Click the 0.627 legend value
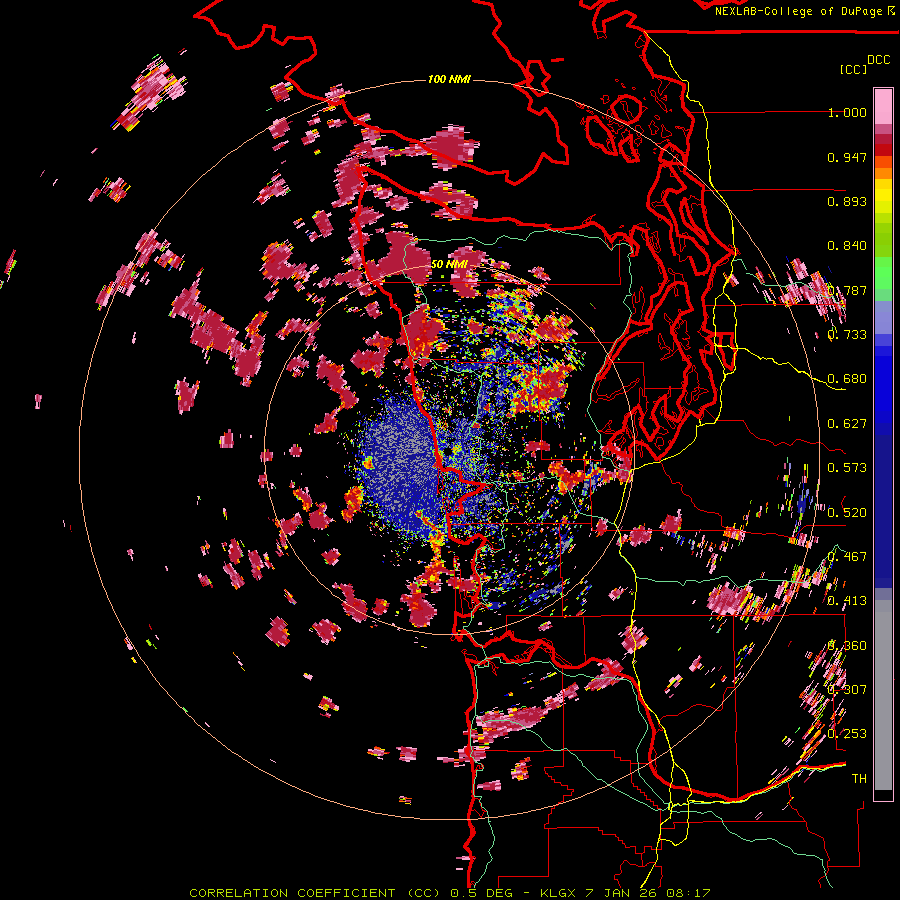This screenshot has width=900, height=900. tap(847, 424)
